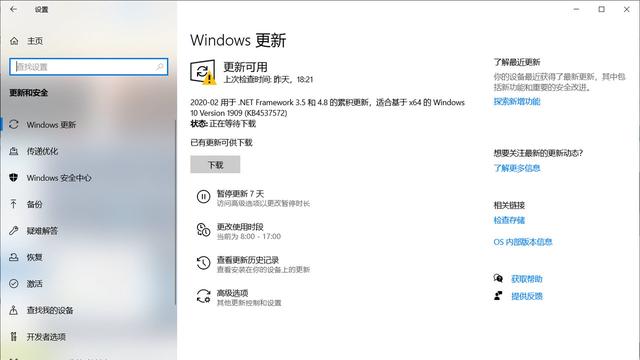640x360 pixels.
Task: Click the 状态: 正在等待下载 text
Action: [x=223, y=124]
